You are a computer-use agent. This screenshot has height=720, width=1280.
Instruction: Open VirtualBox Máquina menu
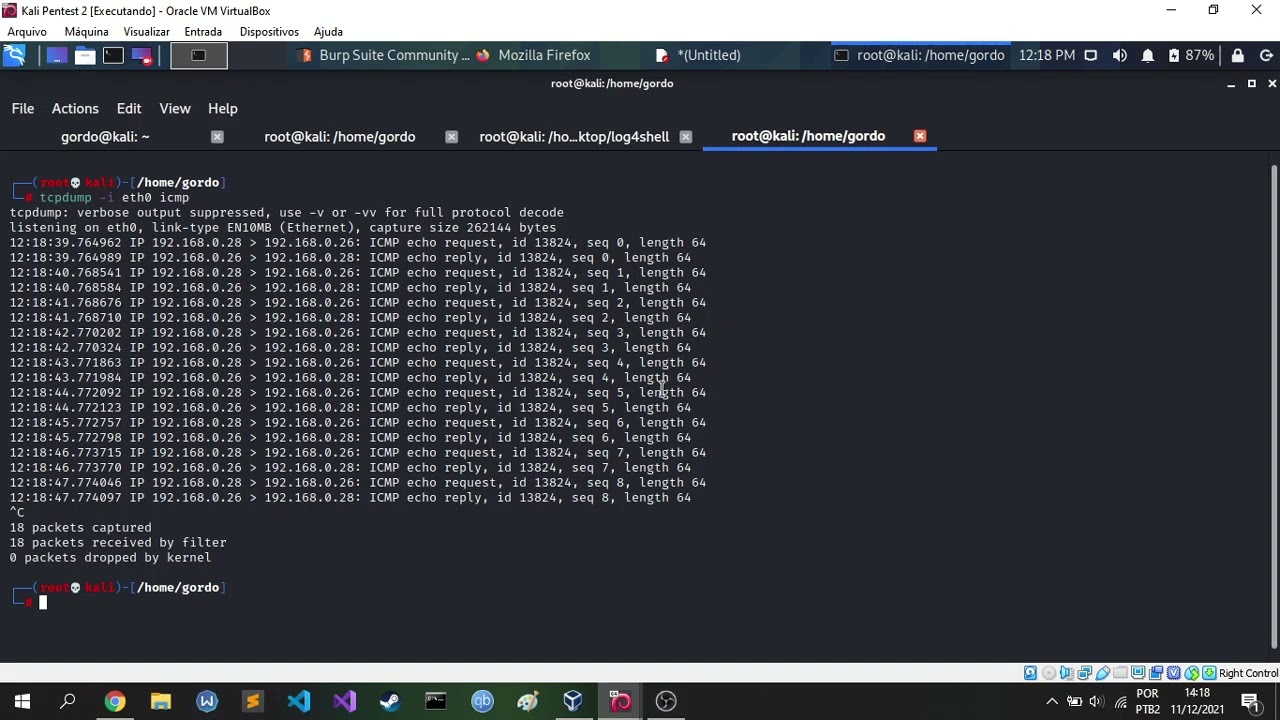pyautogui.click(x=86, y=32)
